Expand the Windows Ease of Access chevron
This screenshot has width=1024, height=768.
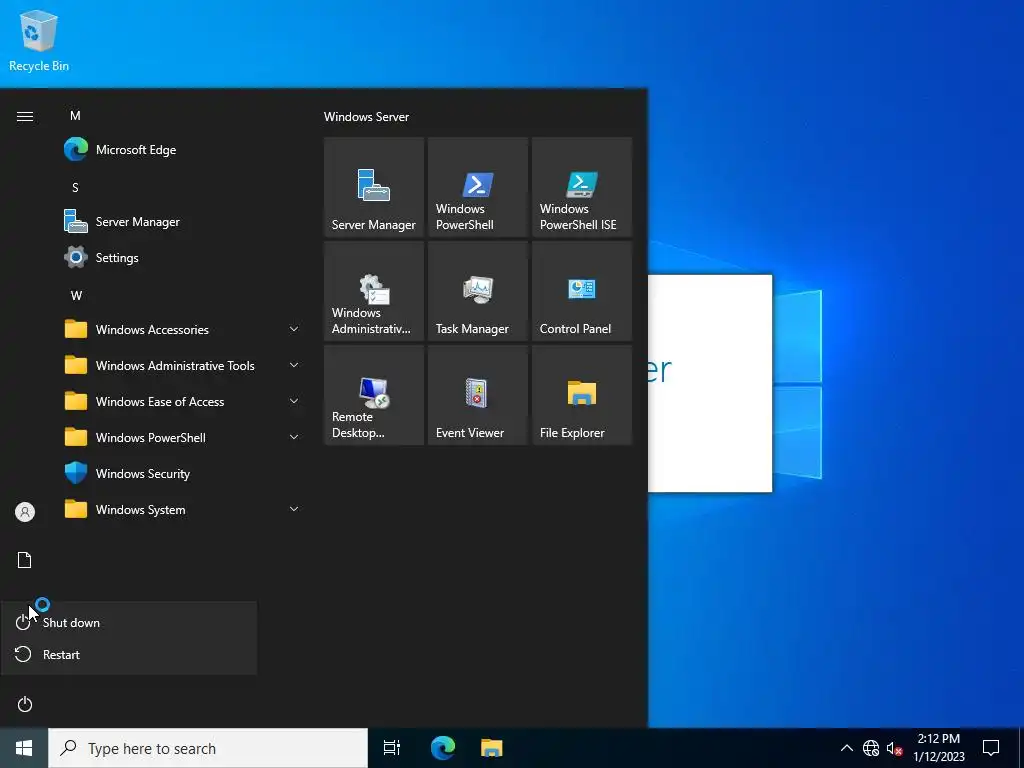(x=294, y=401)
